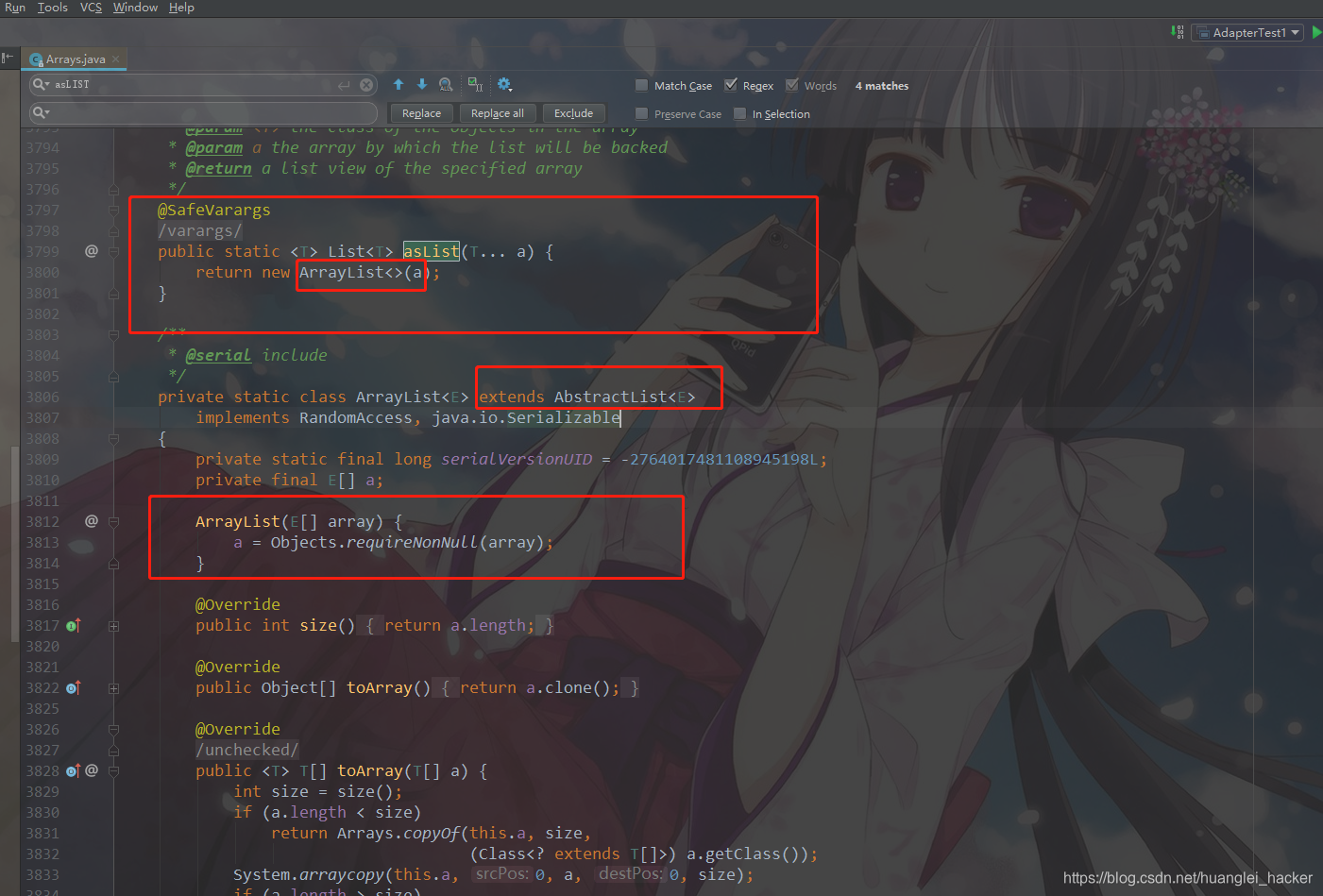Click the Find All occurrences icon
1323x896 pixels.
(x=446, y=85)
